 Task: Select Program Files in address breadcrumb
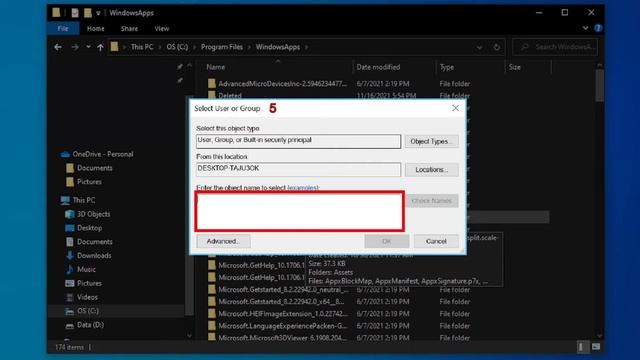point(222,47)
